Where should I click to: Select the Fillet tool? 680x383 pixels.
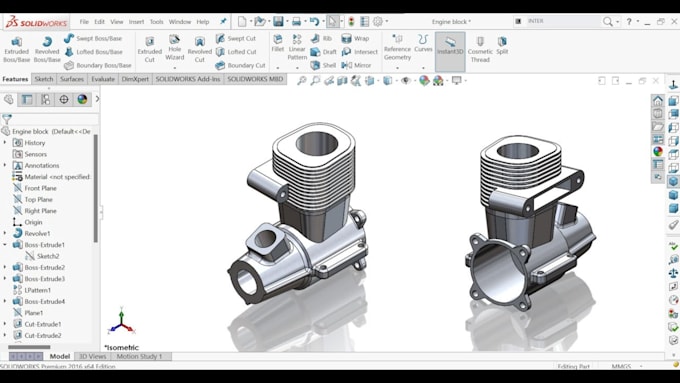coord(278,43)
